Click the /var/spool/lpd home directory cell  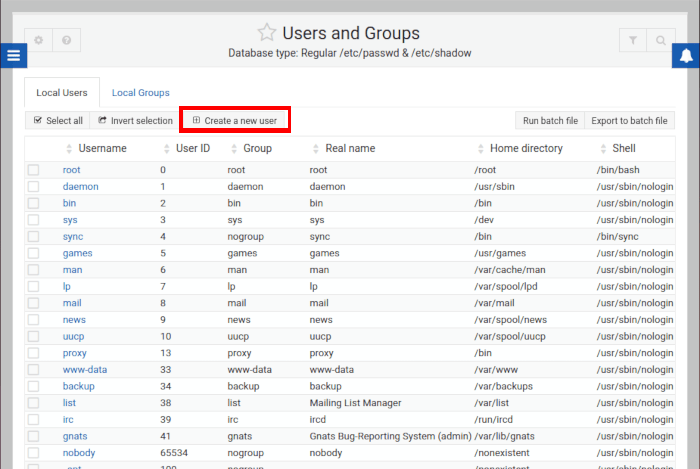point(506,286)
